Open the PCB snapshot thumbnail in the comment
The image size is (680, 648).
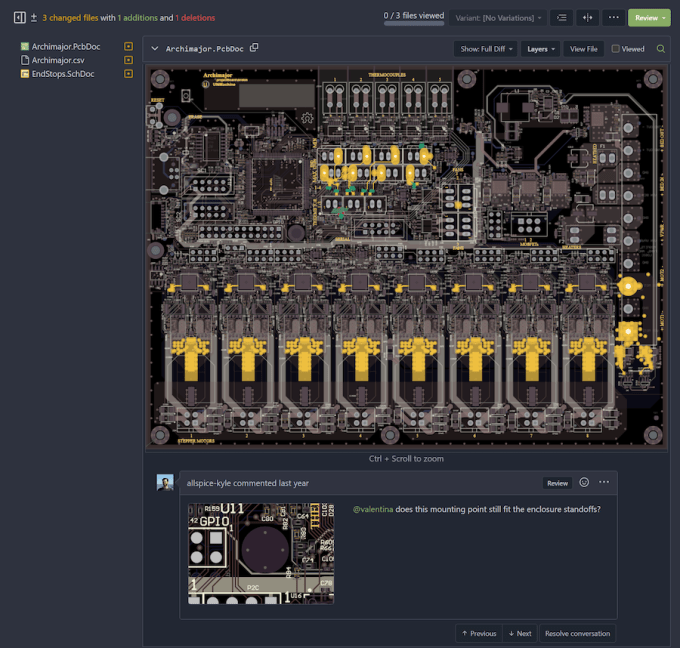pos(261,553)
